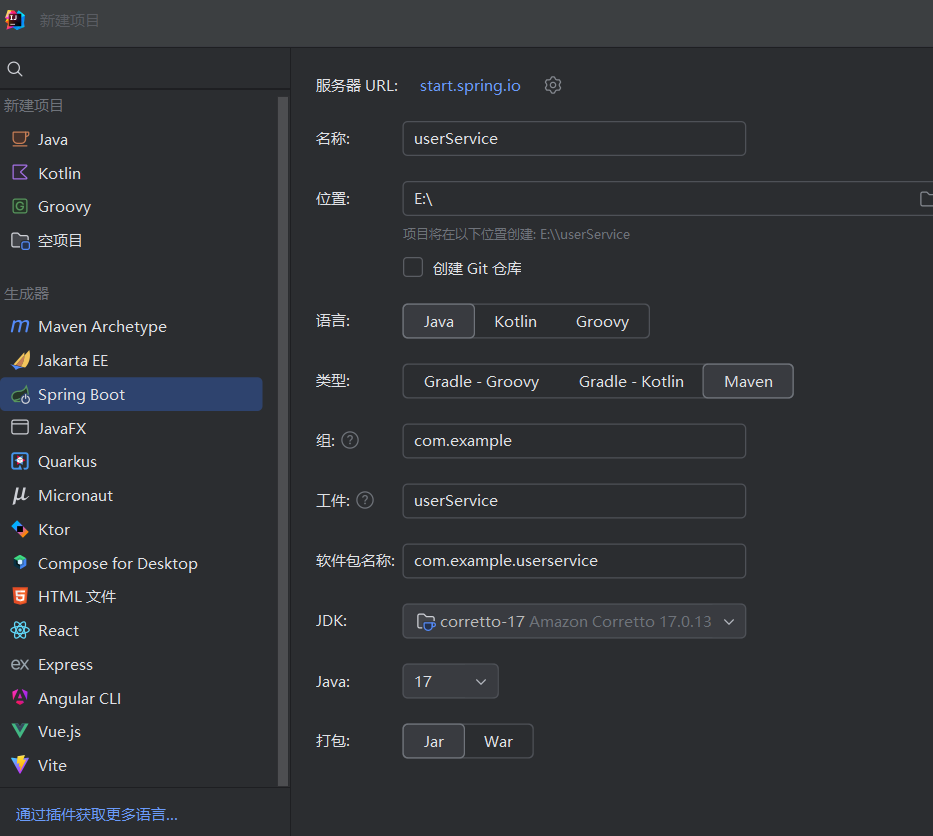Viewport: 933px width, 836px height.
Task: Click the Quarkus logo icon
Action: tap(20, 462)
